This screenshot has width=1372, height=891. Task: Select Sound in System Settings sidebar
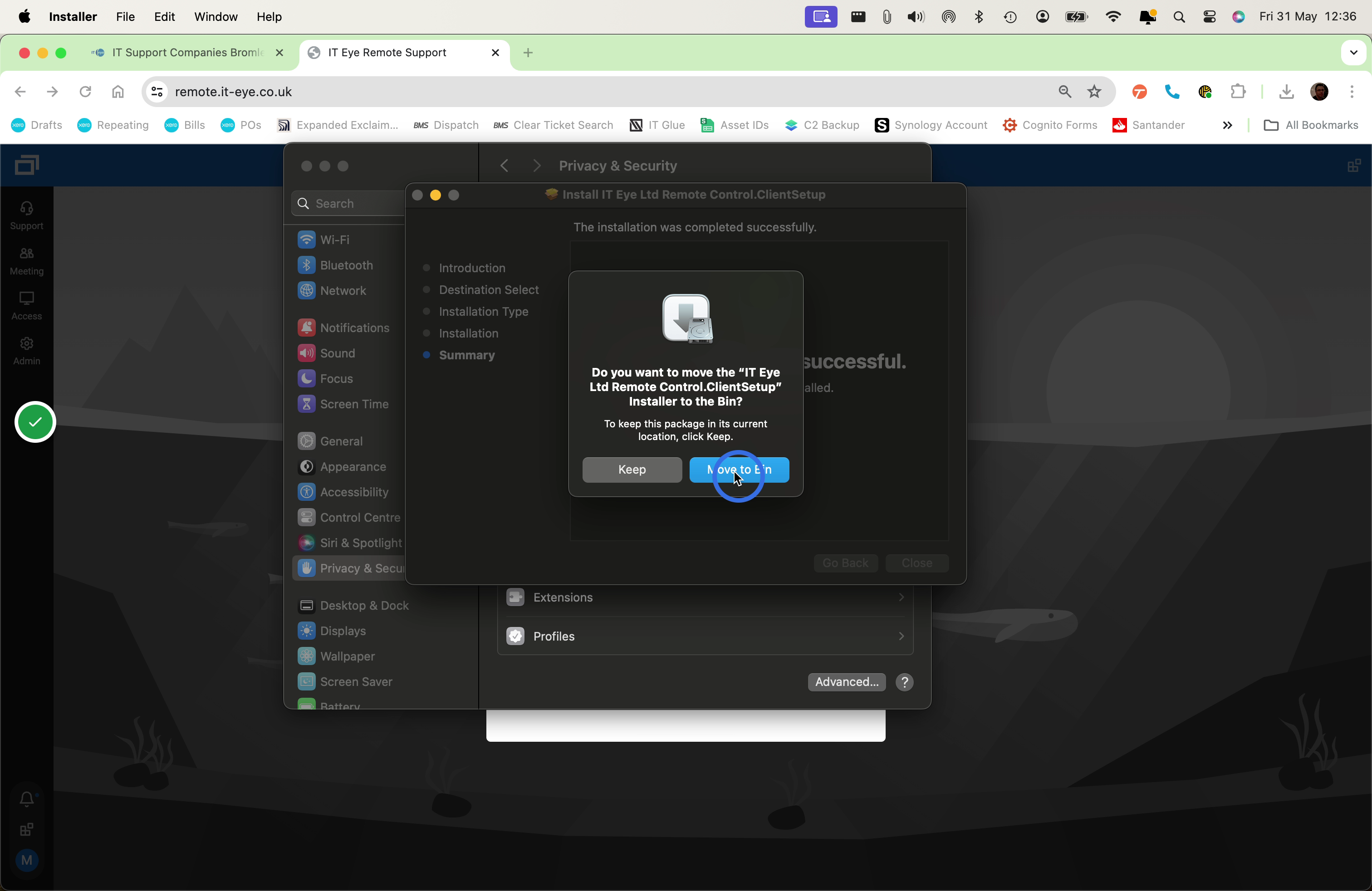pos(349,352)
